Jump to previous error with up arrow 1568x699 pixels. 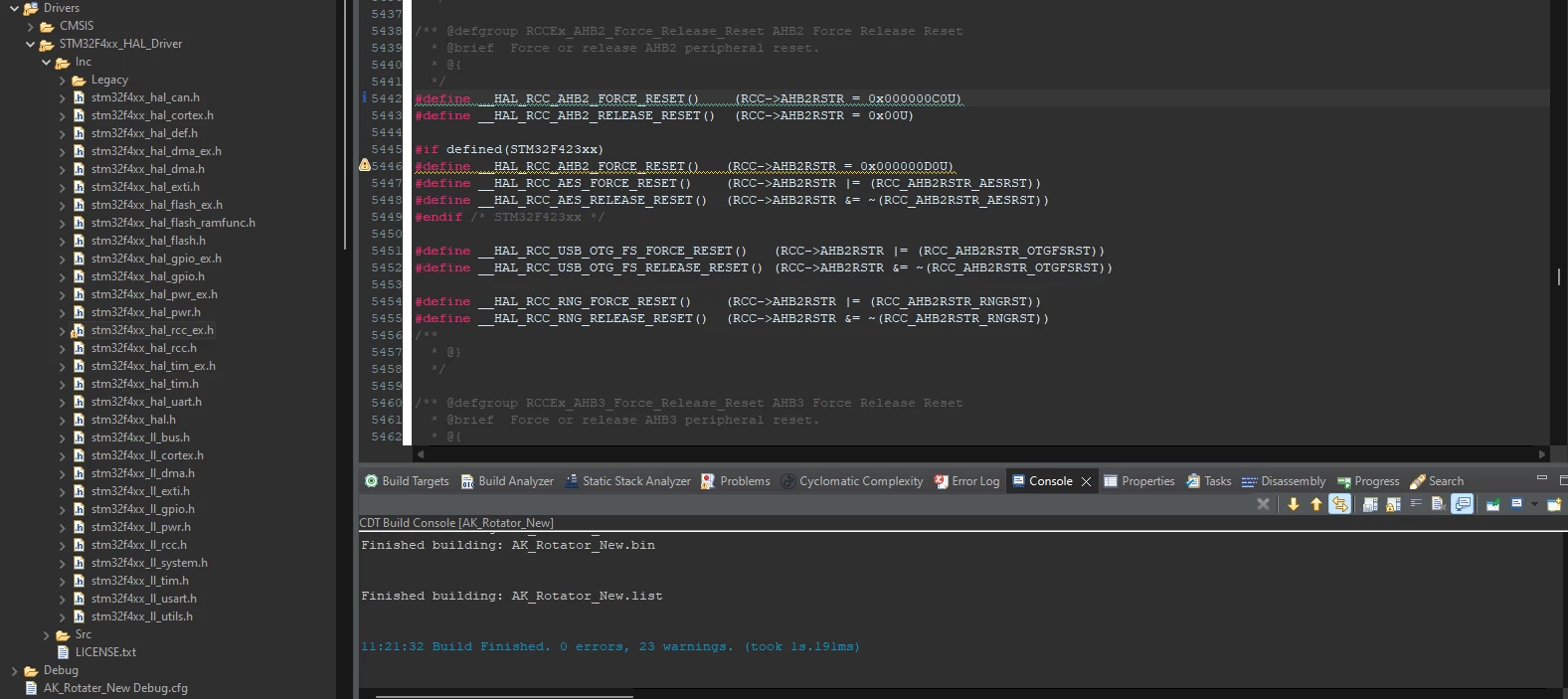click(x=1316, y=504)
